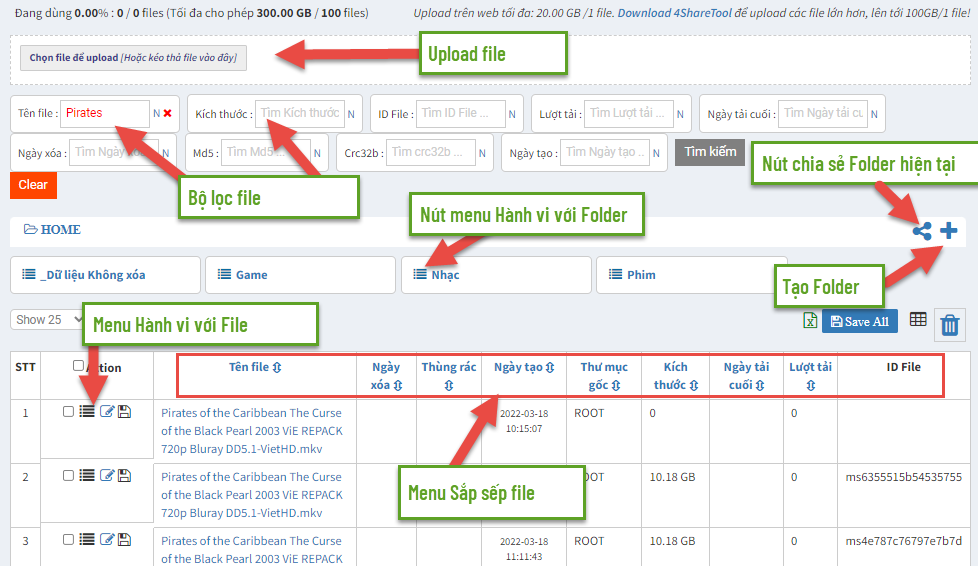The image size is (978, 566).
Task: Sort files by Tên file column
Action: 255,367
